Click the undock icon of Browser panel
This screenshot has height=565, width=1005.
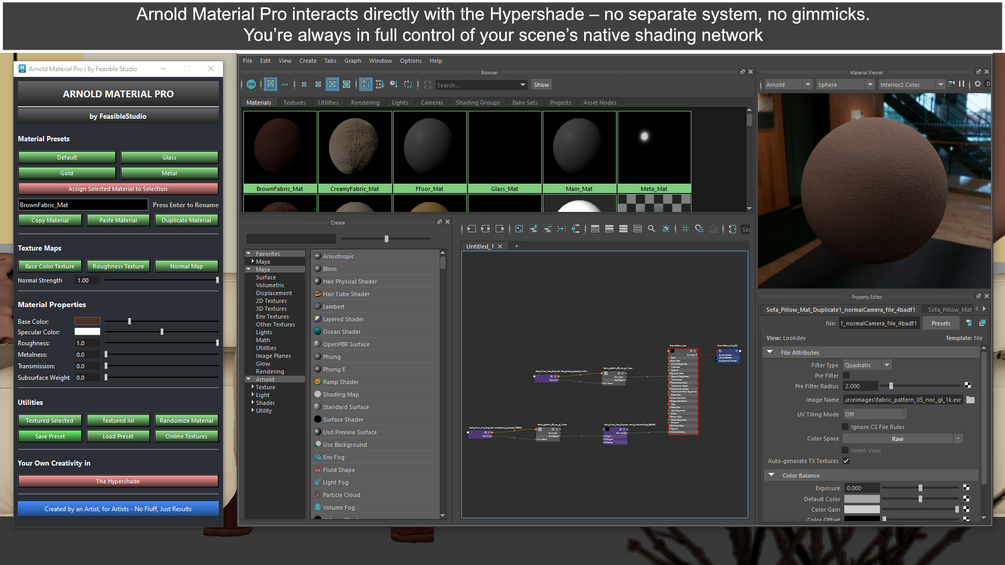[742, 72]
